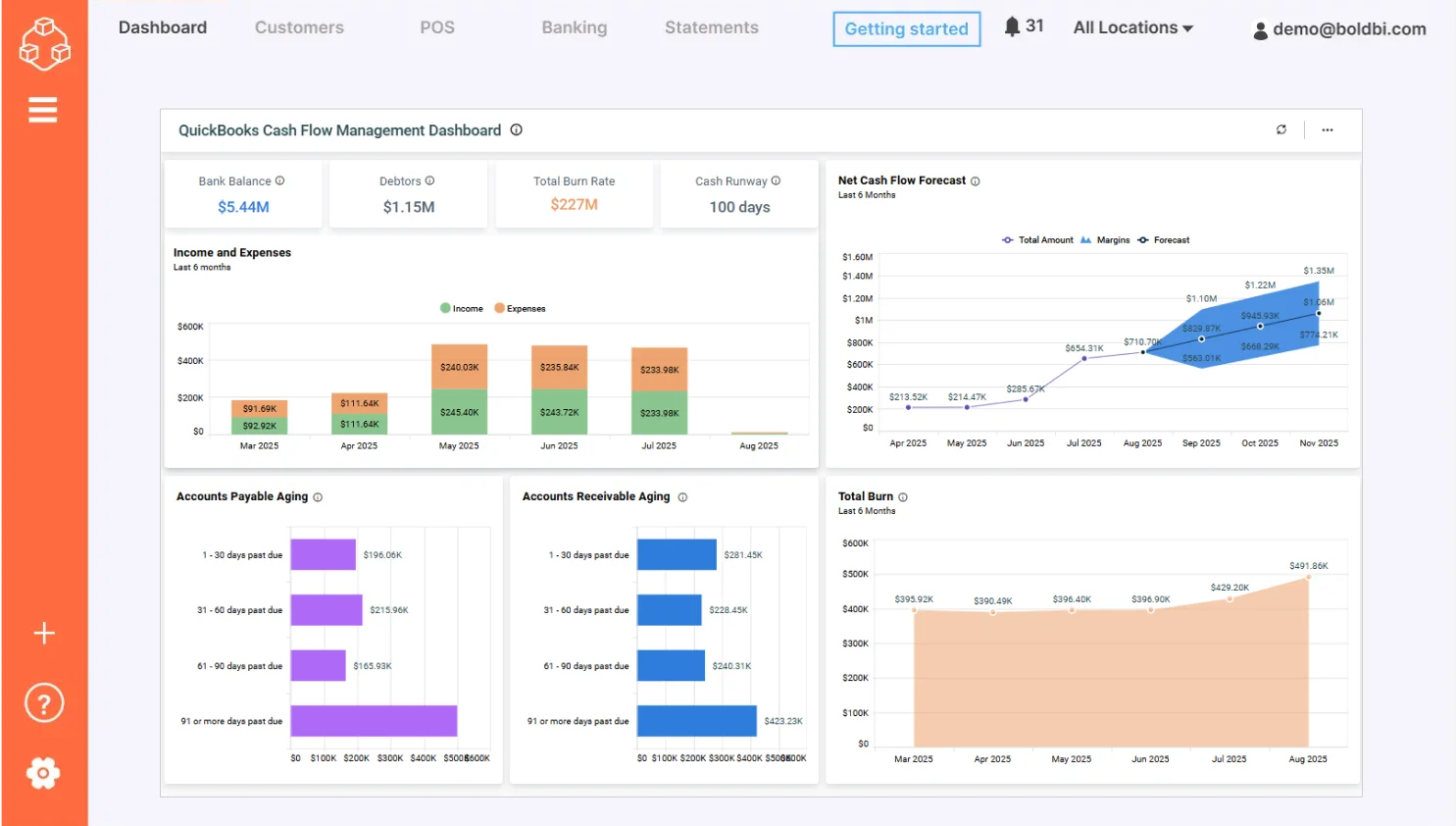The image size is (1456, 826).
Task: Refresh the dashboard data
Action: coord(1280,129)
